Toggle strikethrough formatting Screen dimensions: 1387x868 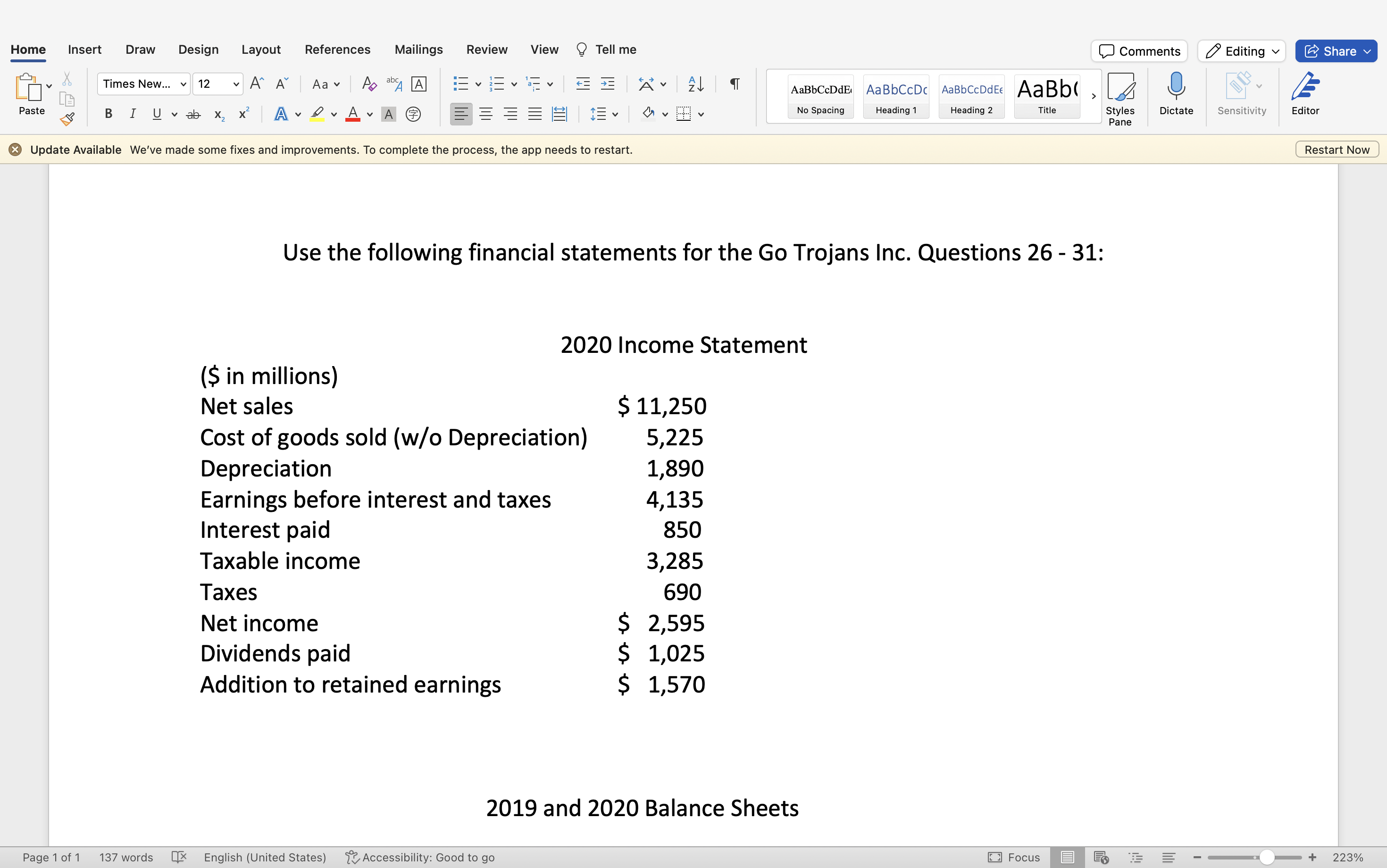193,114
